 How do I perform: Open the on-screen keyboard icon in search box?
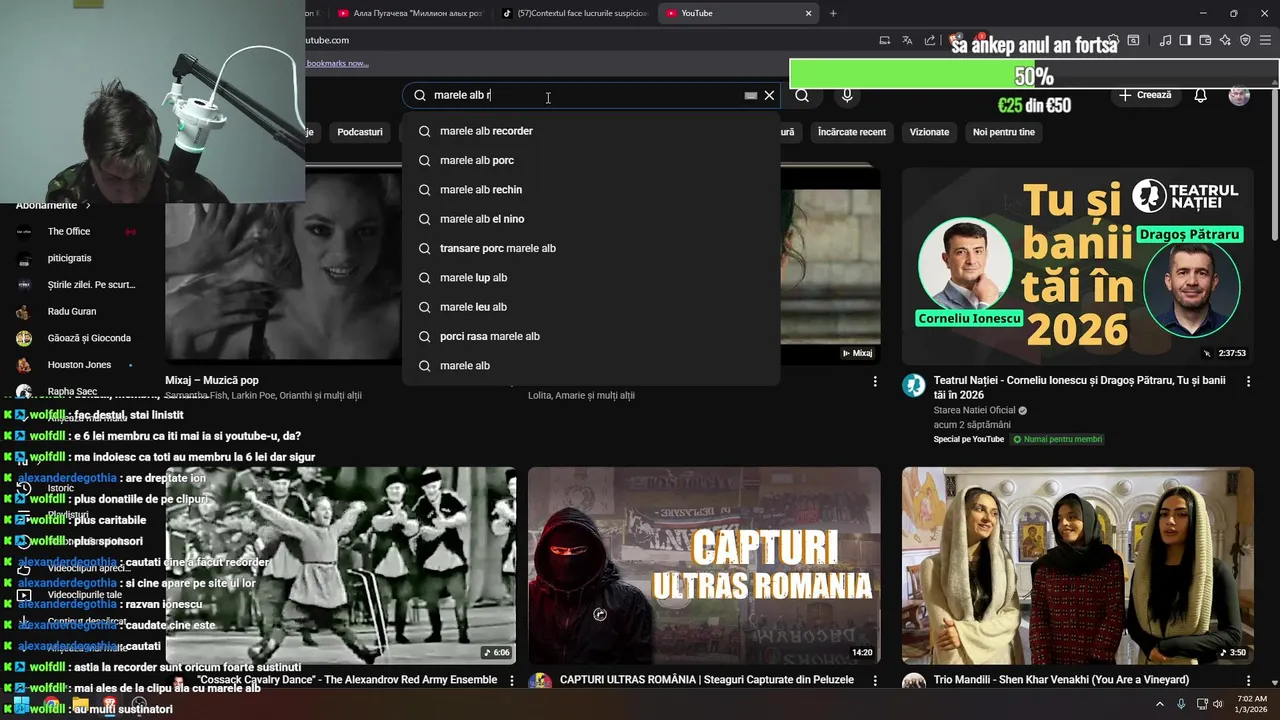(x=750, y=95)
